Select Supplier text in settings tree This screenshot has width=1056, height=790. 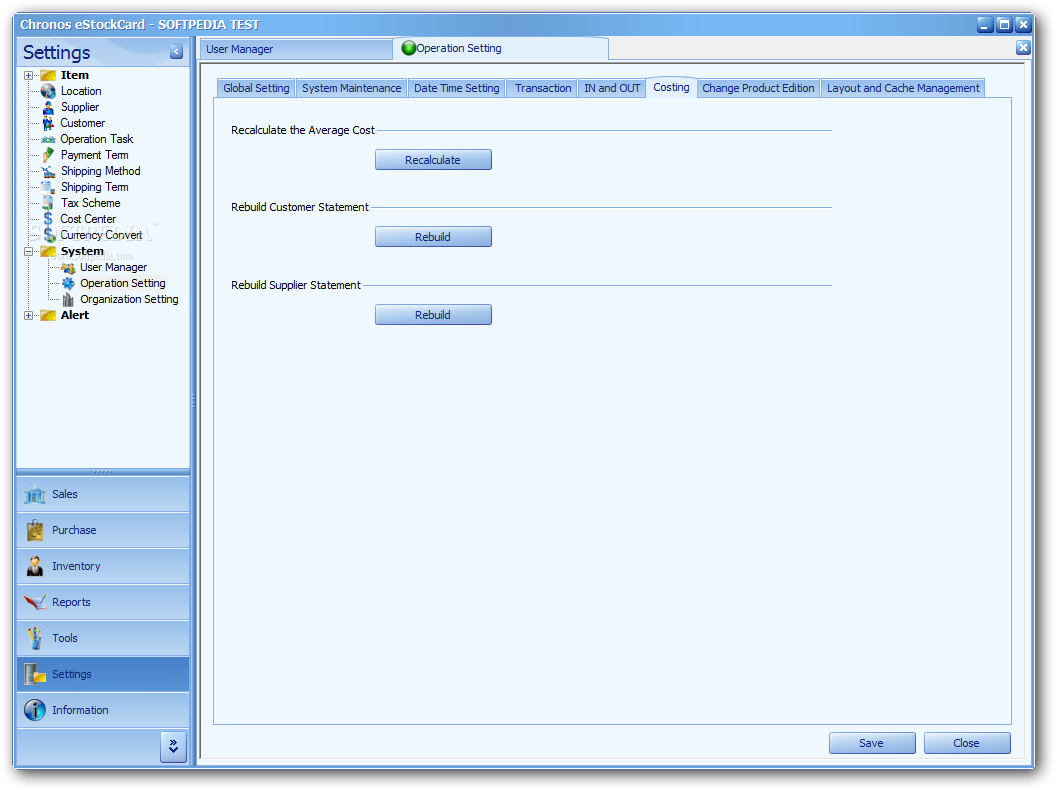pos(79,107)
